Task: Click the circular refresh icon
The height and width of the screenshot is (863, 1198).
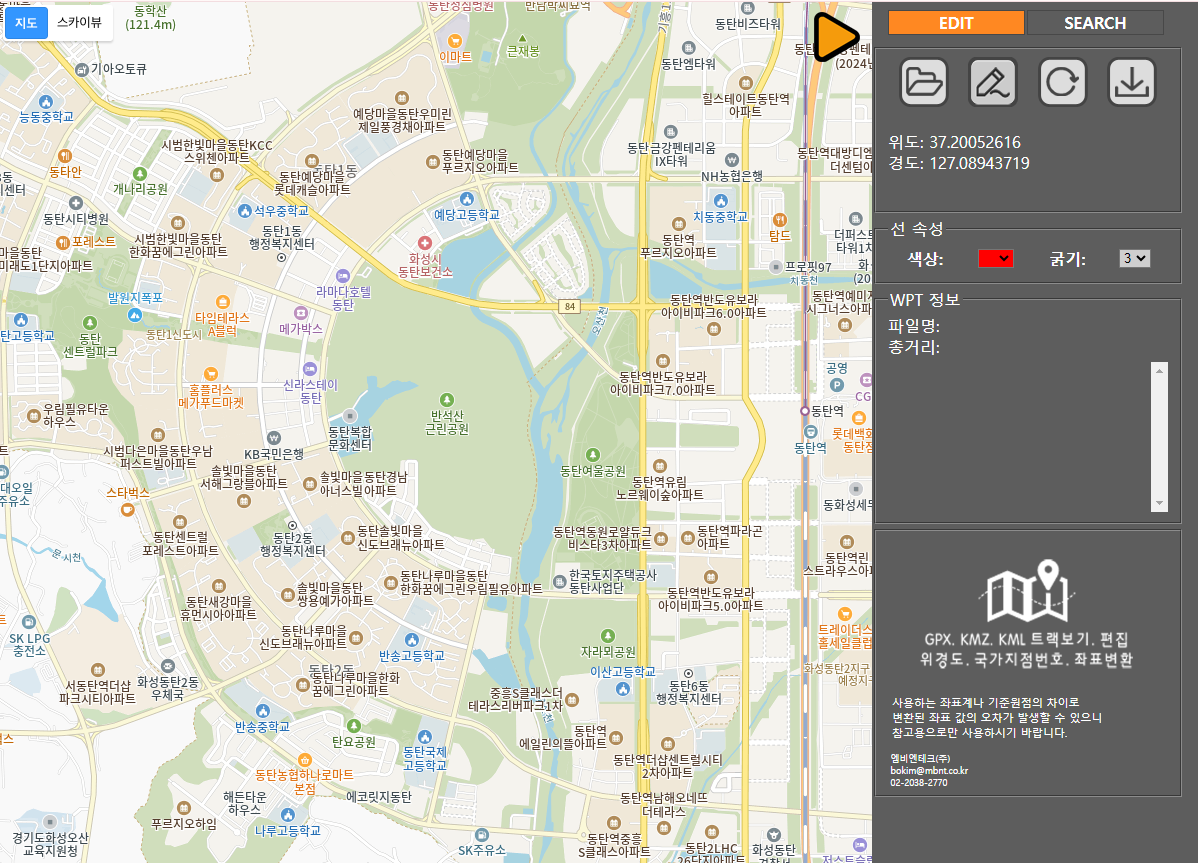Action: click(1062, 82)
